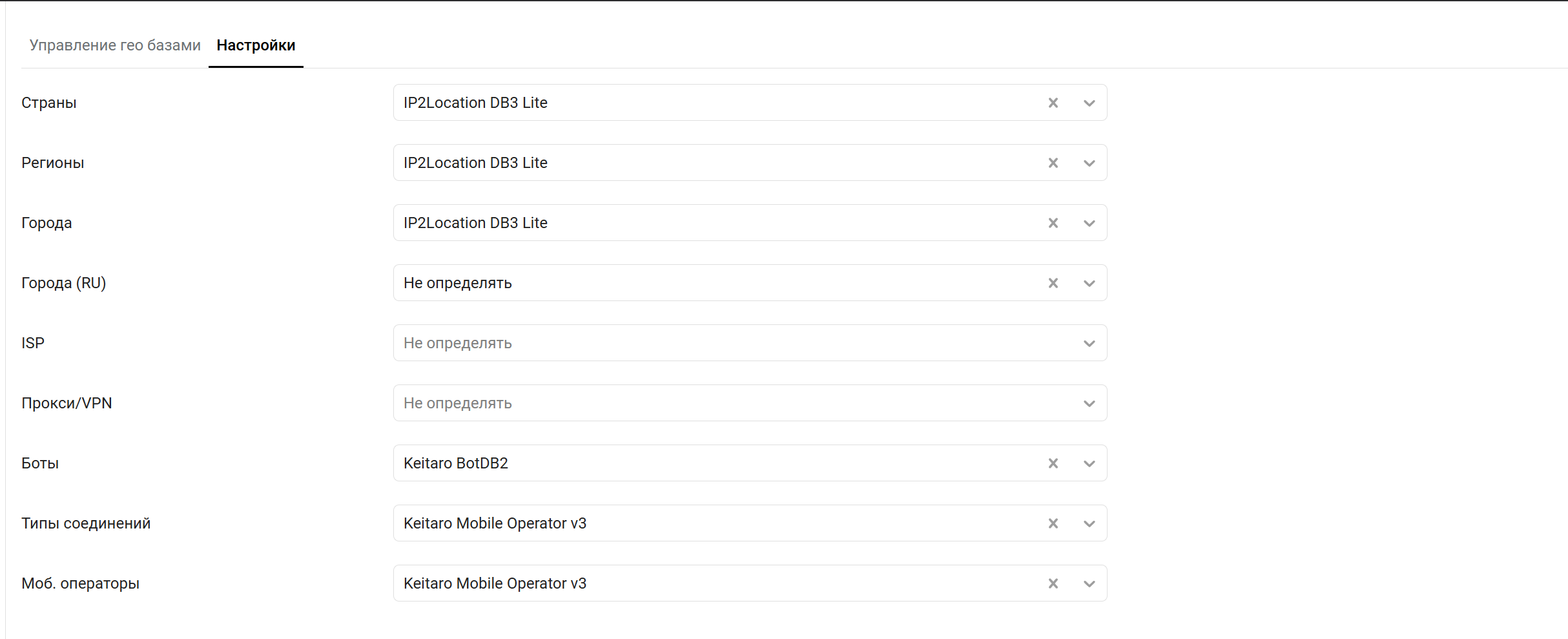Image resolution: width=1568 pixels, height=639 pixels.
Task: Expand the Регионы dropdown arrow
Action: (1089, 163)
